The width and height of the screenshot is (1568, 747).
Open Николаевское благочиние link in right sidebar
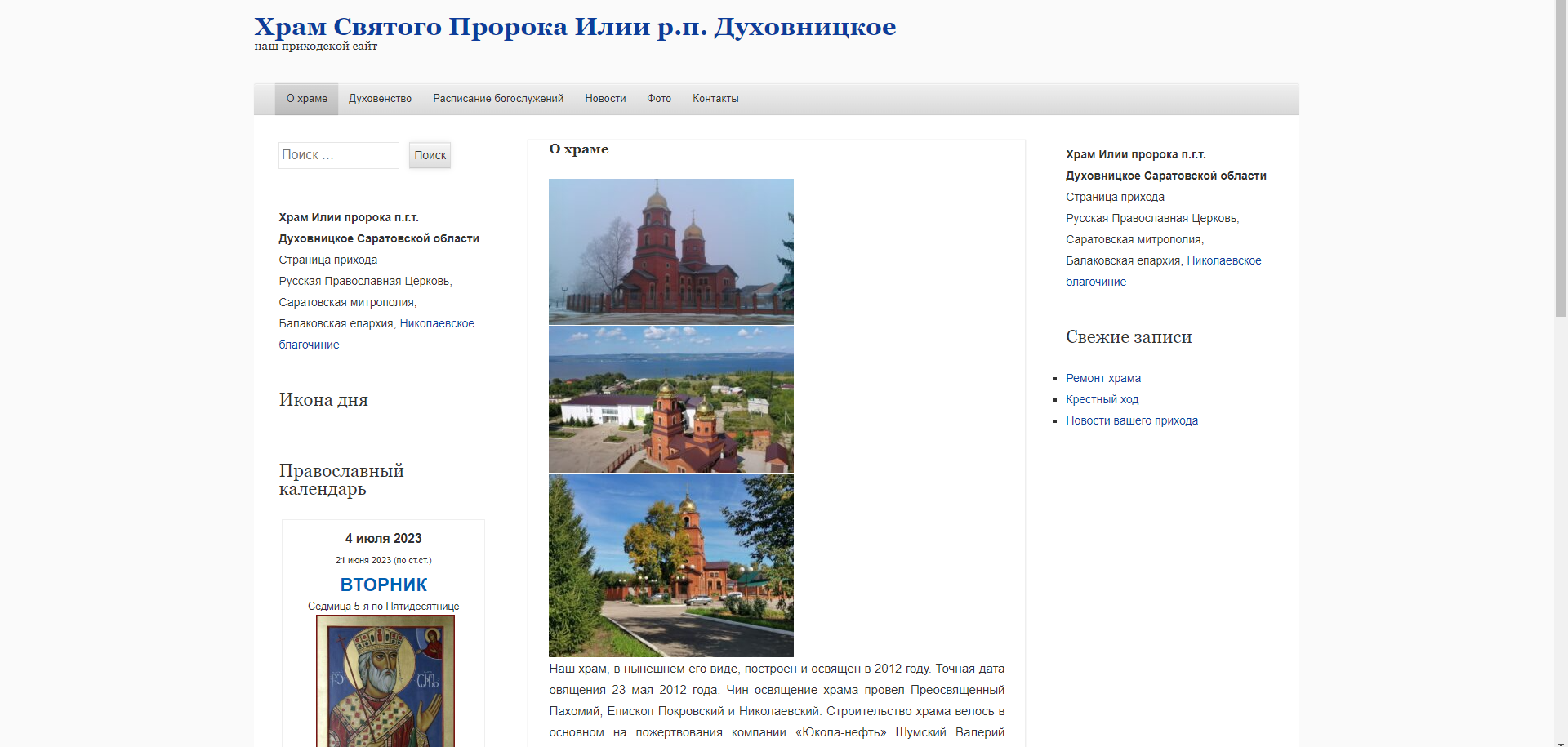coord(1223,260)
